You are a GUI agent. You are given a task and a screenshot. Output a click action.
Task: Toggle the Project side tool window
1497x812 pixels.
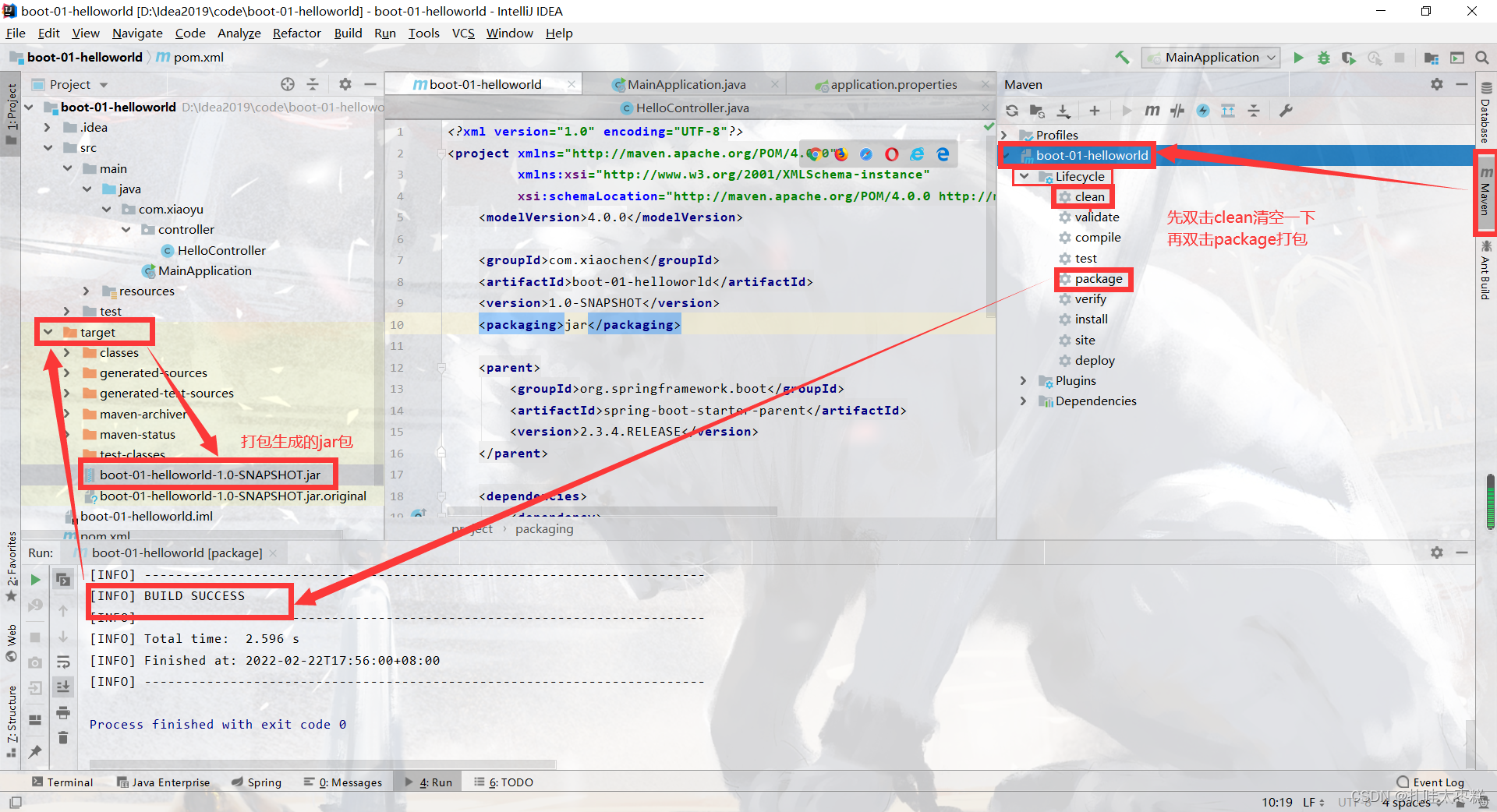tap(11, 115)
